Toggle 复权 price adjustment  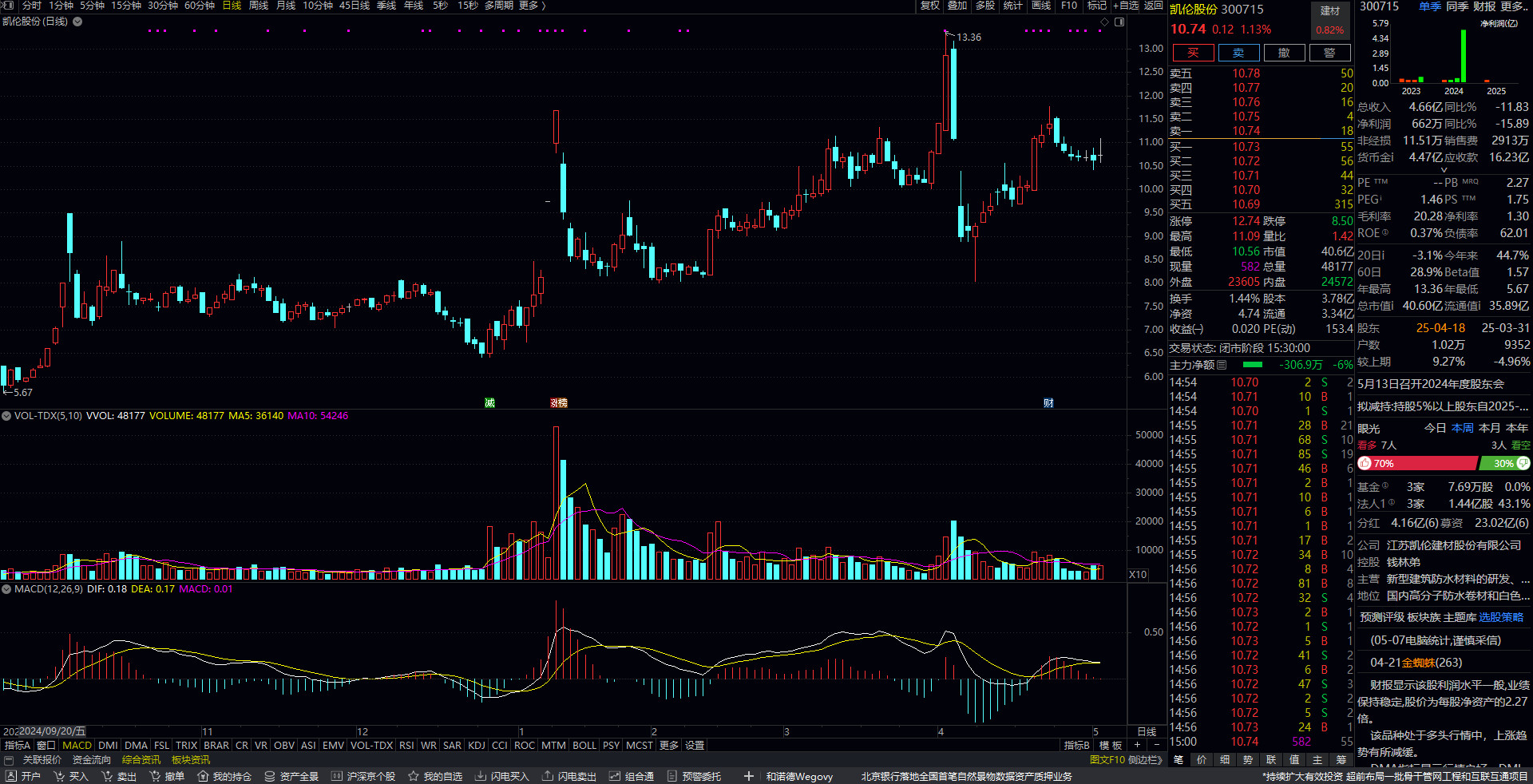(x=930, y=6)
